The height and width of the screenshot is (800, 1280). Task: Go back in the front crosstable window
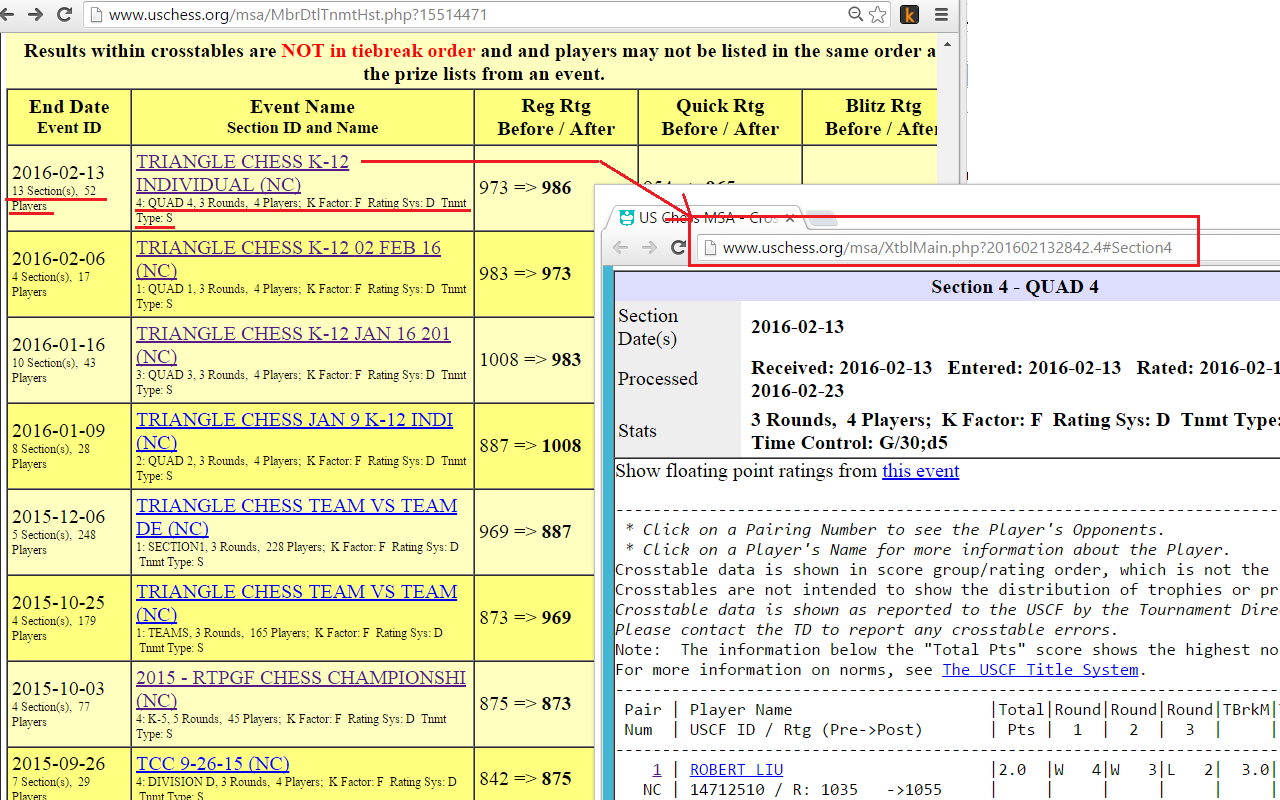coord(621,248)
